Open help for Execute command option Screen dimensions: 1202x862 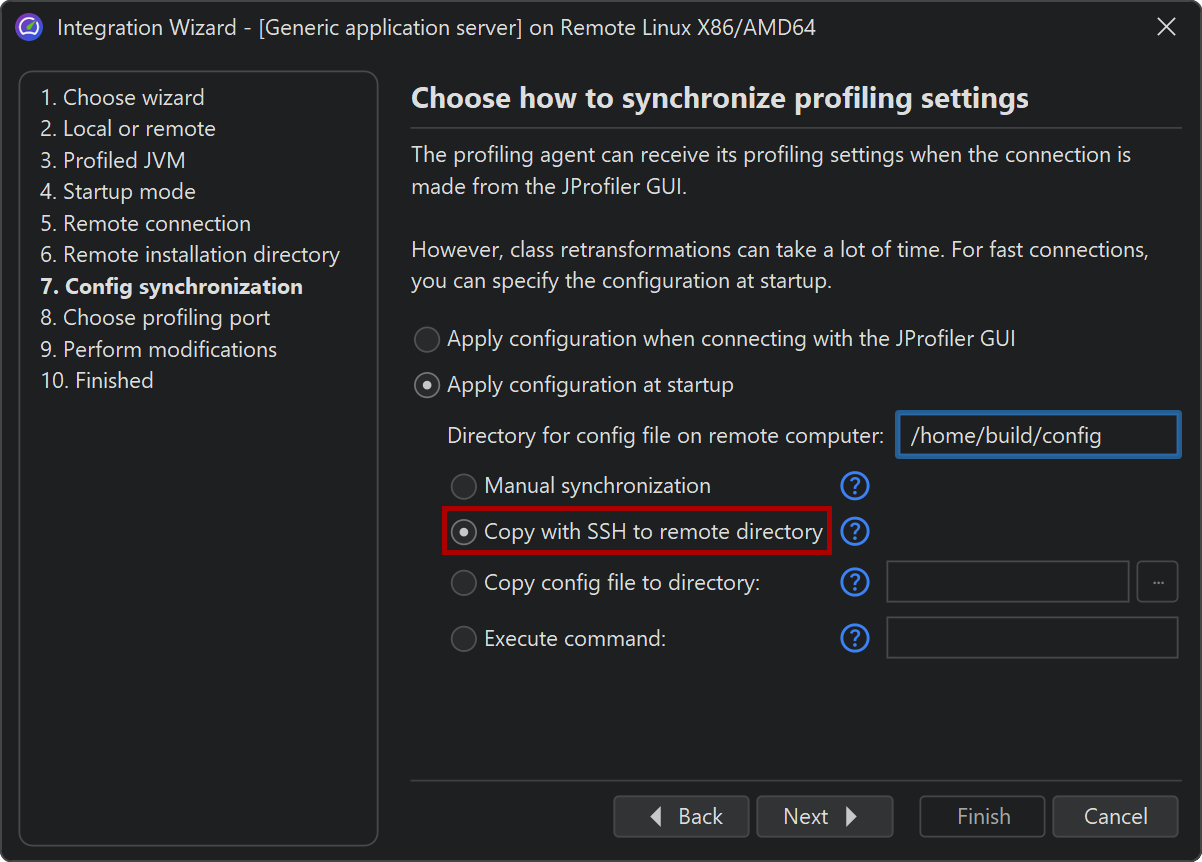tap(854, 638)
